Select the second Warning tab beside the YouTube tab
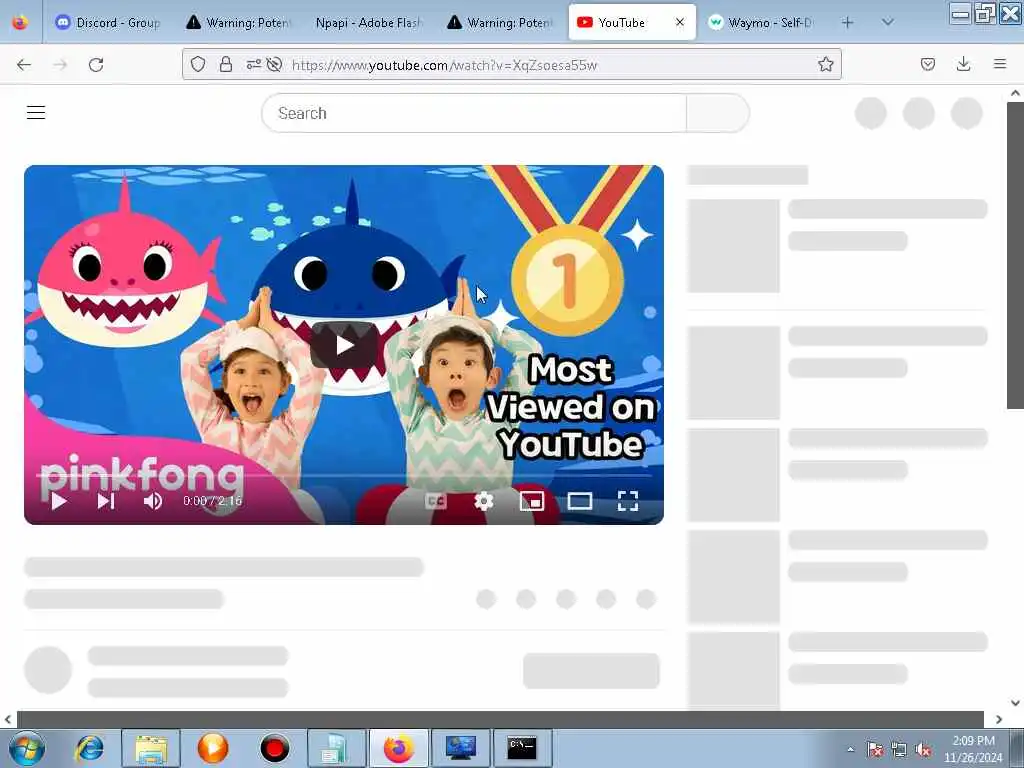The height and width of the screenshot is (768, 1024). pyautogui.click(x=500, y=23)
